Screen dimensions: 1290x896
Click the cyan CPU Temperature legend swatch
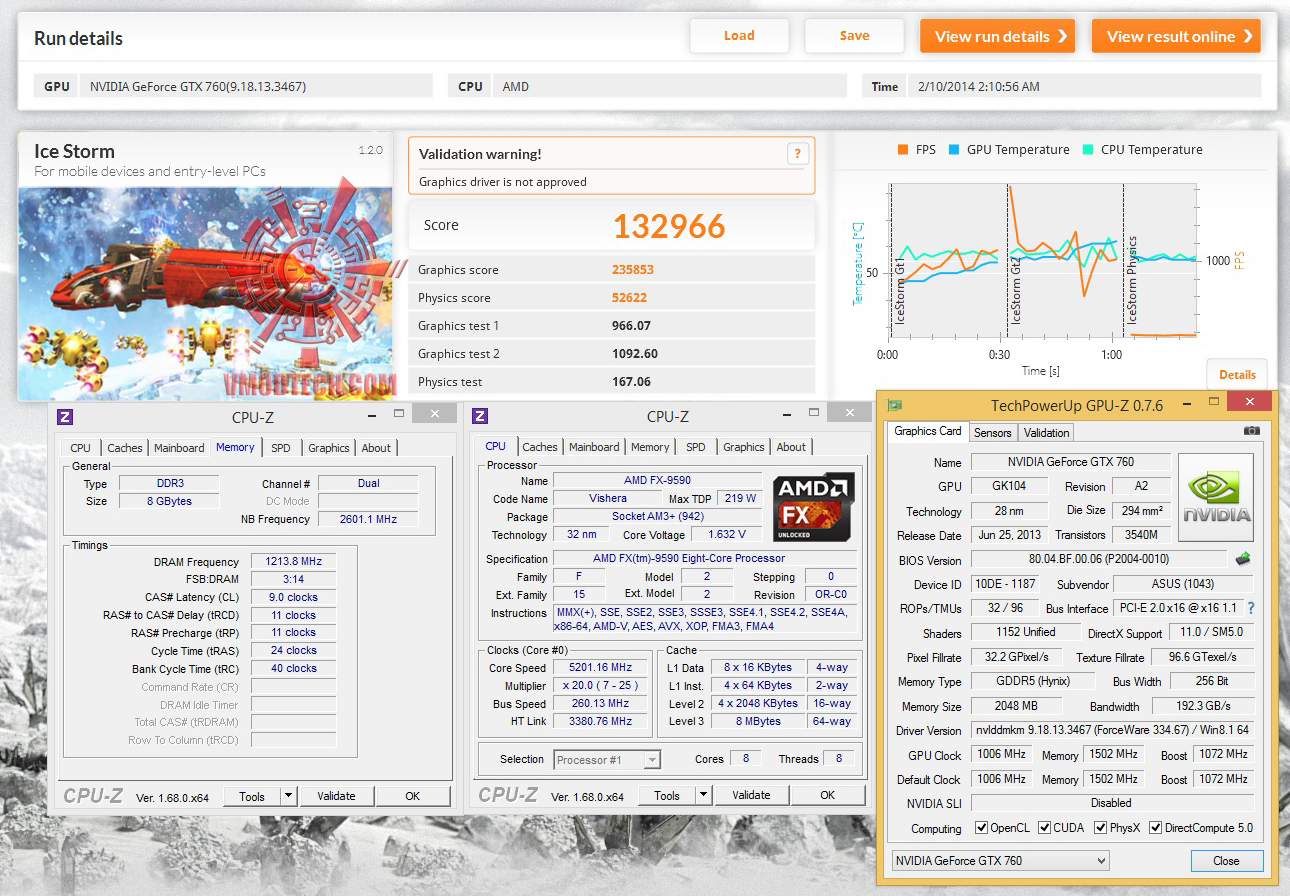(x=1088, y=150)
